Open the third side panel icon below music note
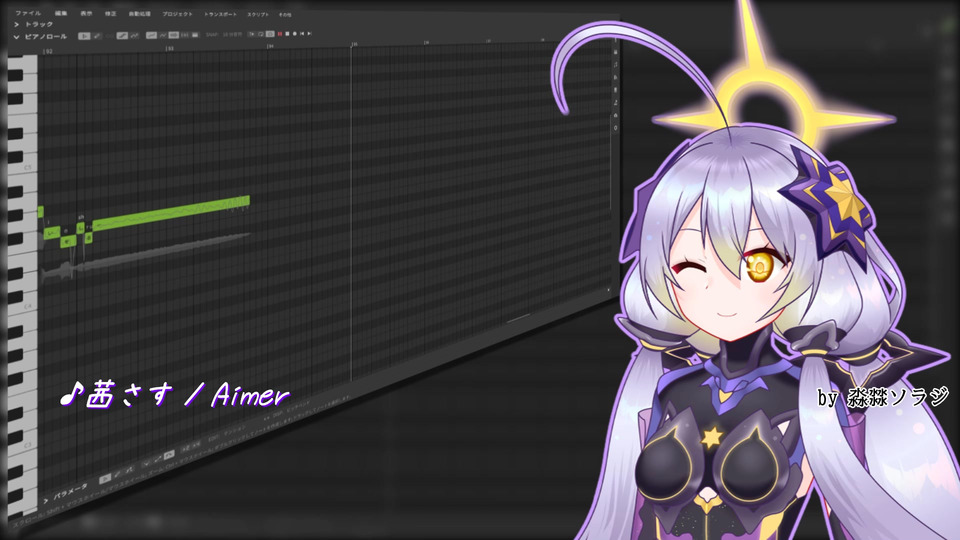 point(615,77)
